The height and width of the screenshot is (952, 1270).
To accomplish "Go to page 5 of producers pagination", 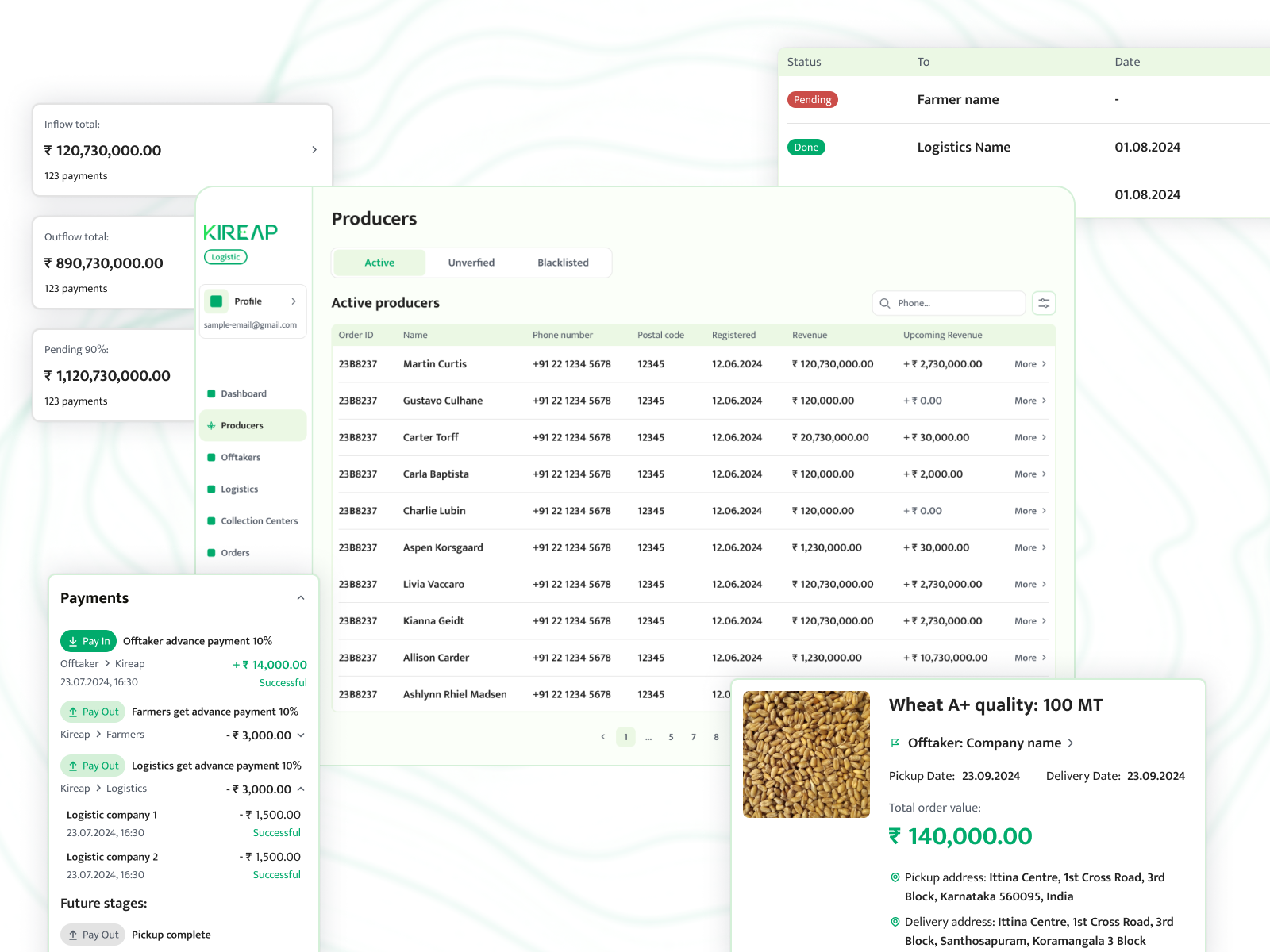I will [x=671, y=737].
